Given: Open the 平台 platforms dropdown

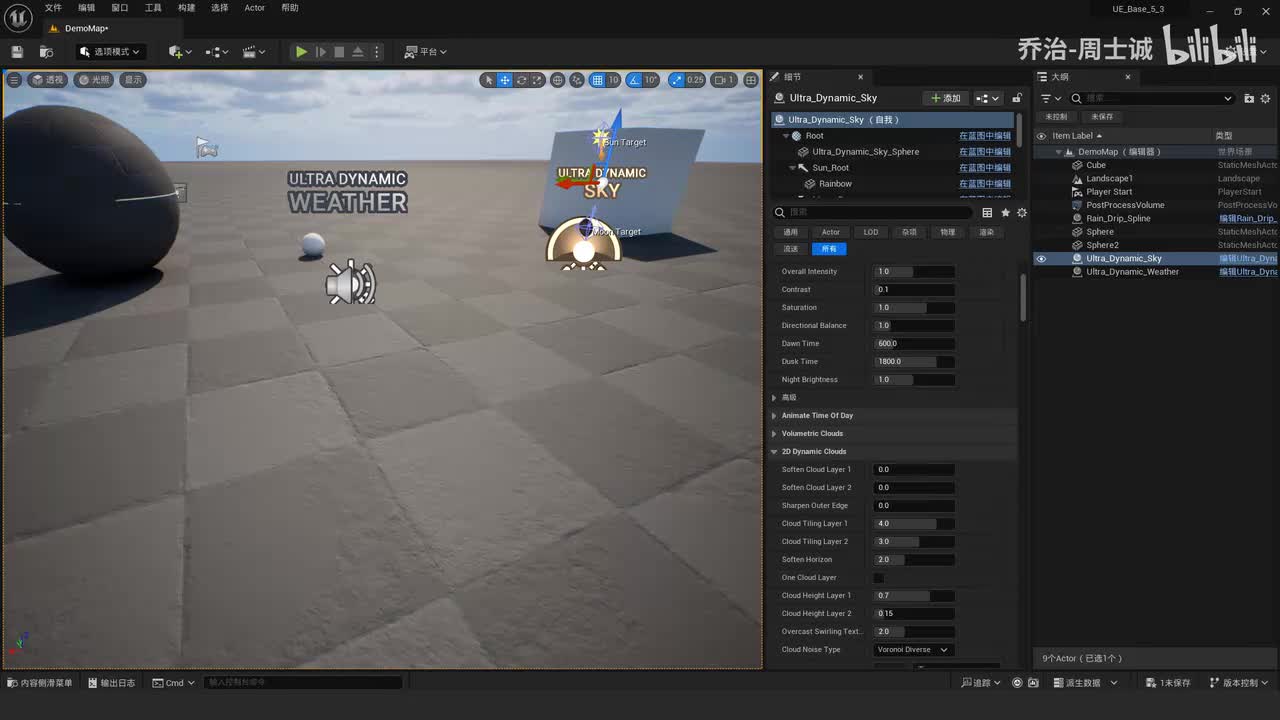Looking at the screenshot, I should click(x=426, y=52).
